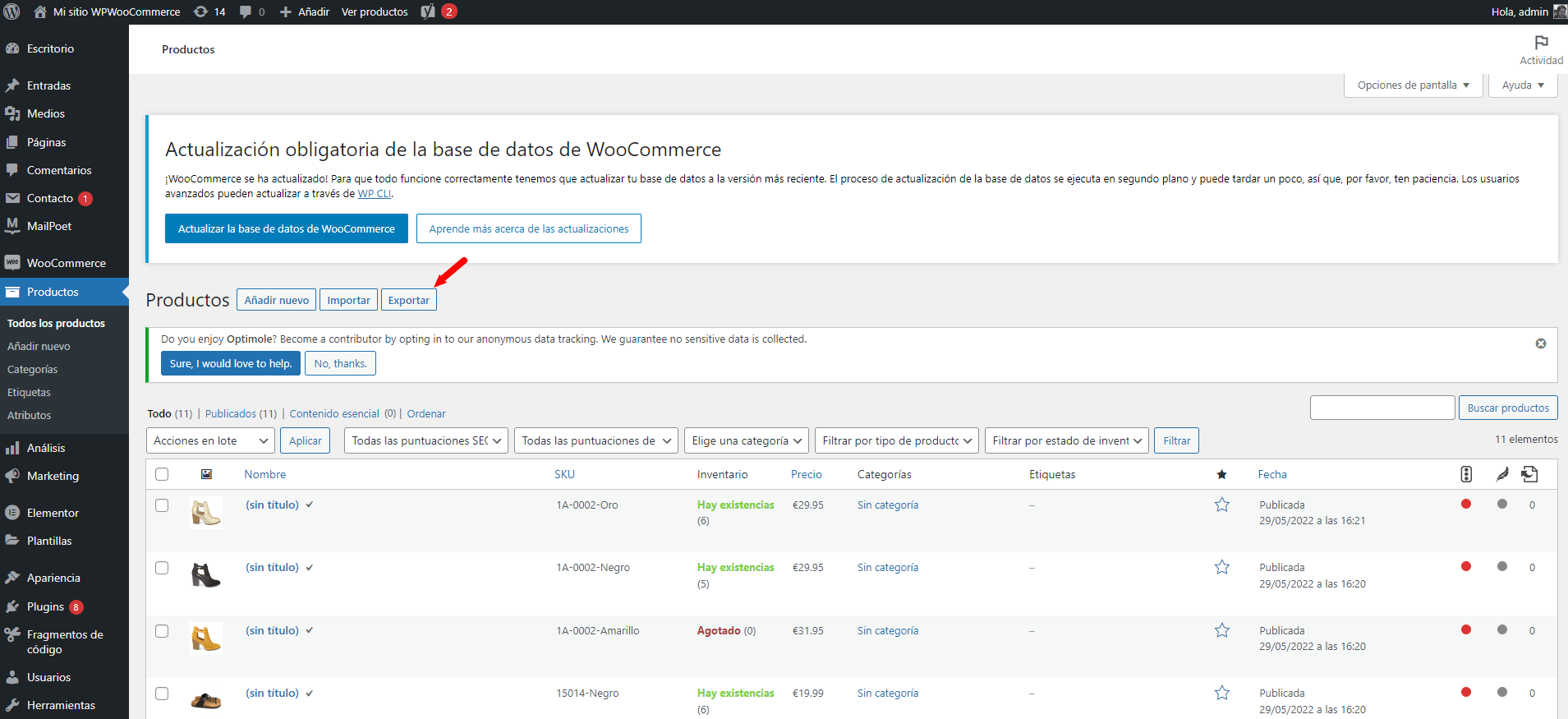Screen dimensions: 1568x719
Task: Toggle featured star for 15014-Negro product
Action: pos(1222,693)
